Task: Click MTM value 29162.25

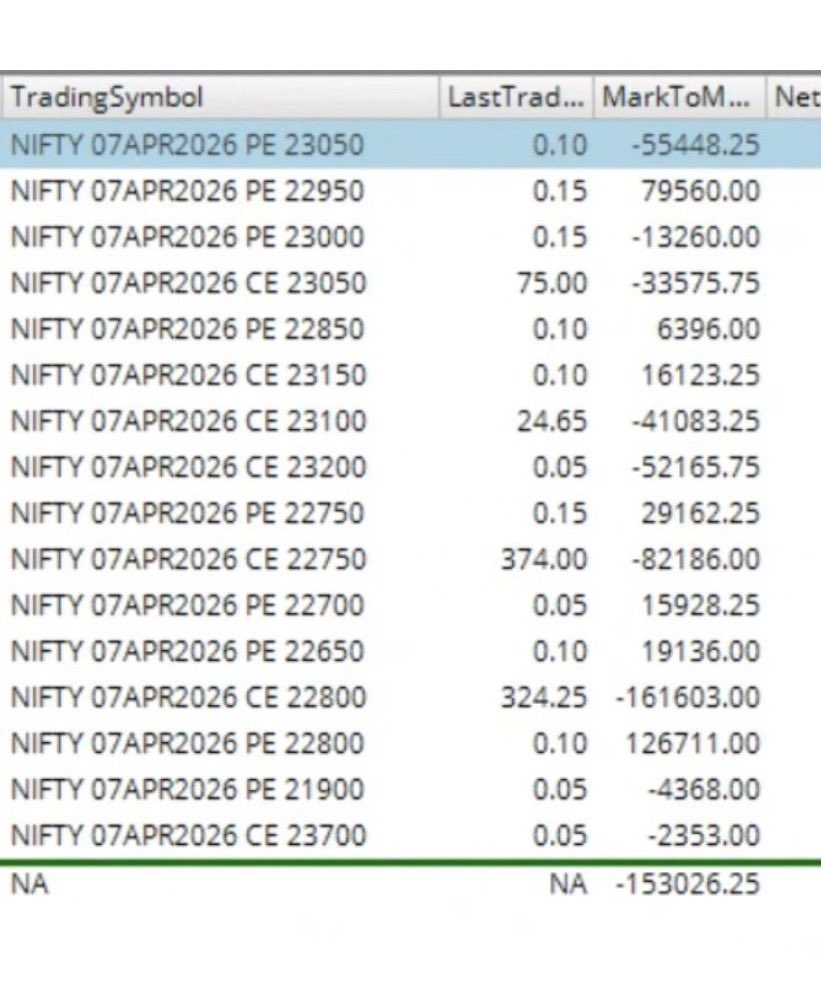Action: click(701, 514)
